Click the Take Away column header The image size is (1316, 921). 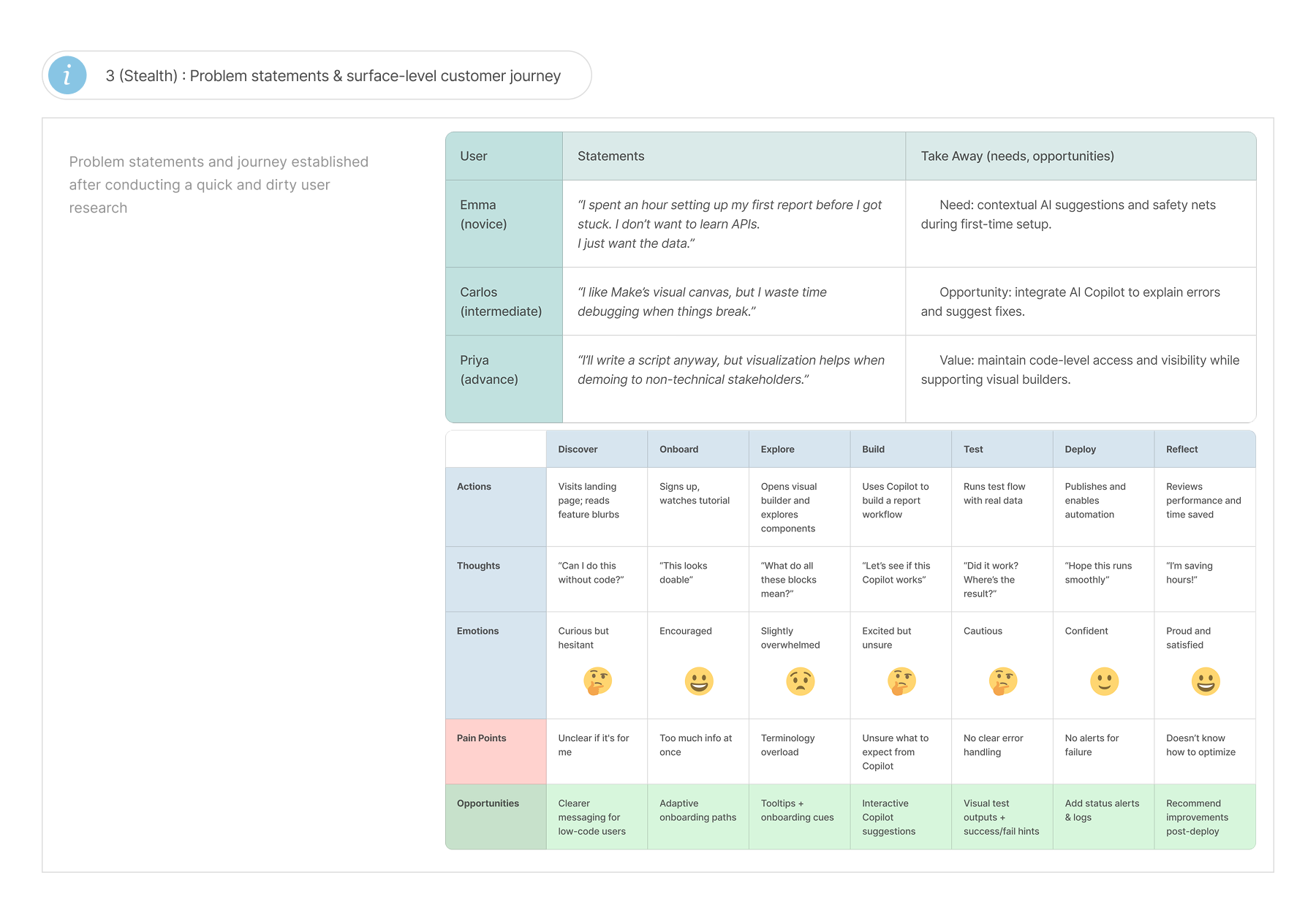[1081, 156]
